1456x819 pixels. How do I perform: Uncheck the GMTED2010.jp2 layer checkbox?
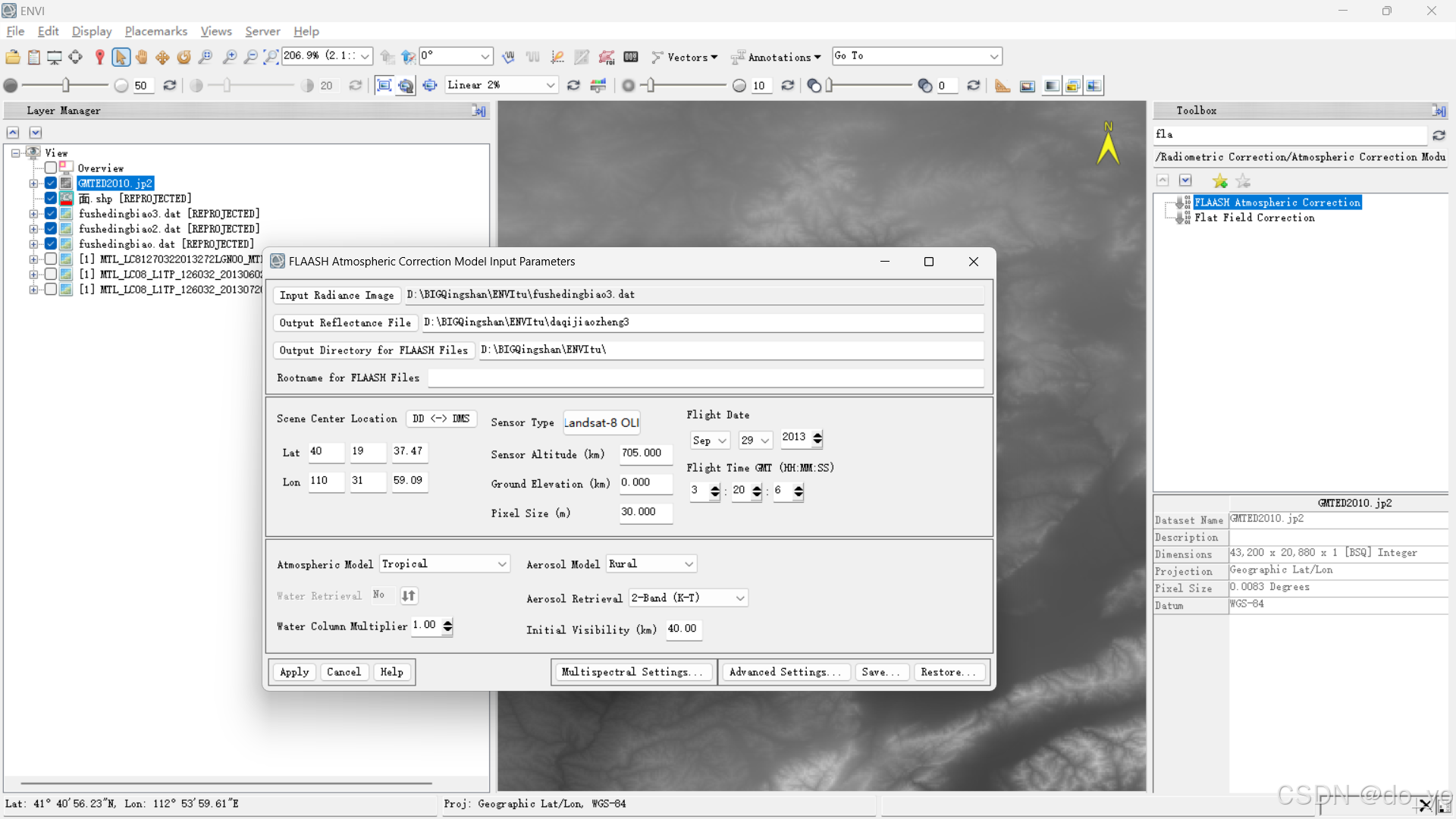[51, 184]
